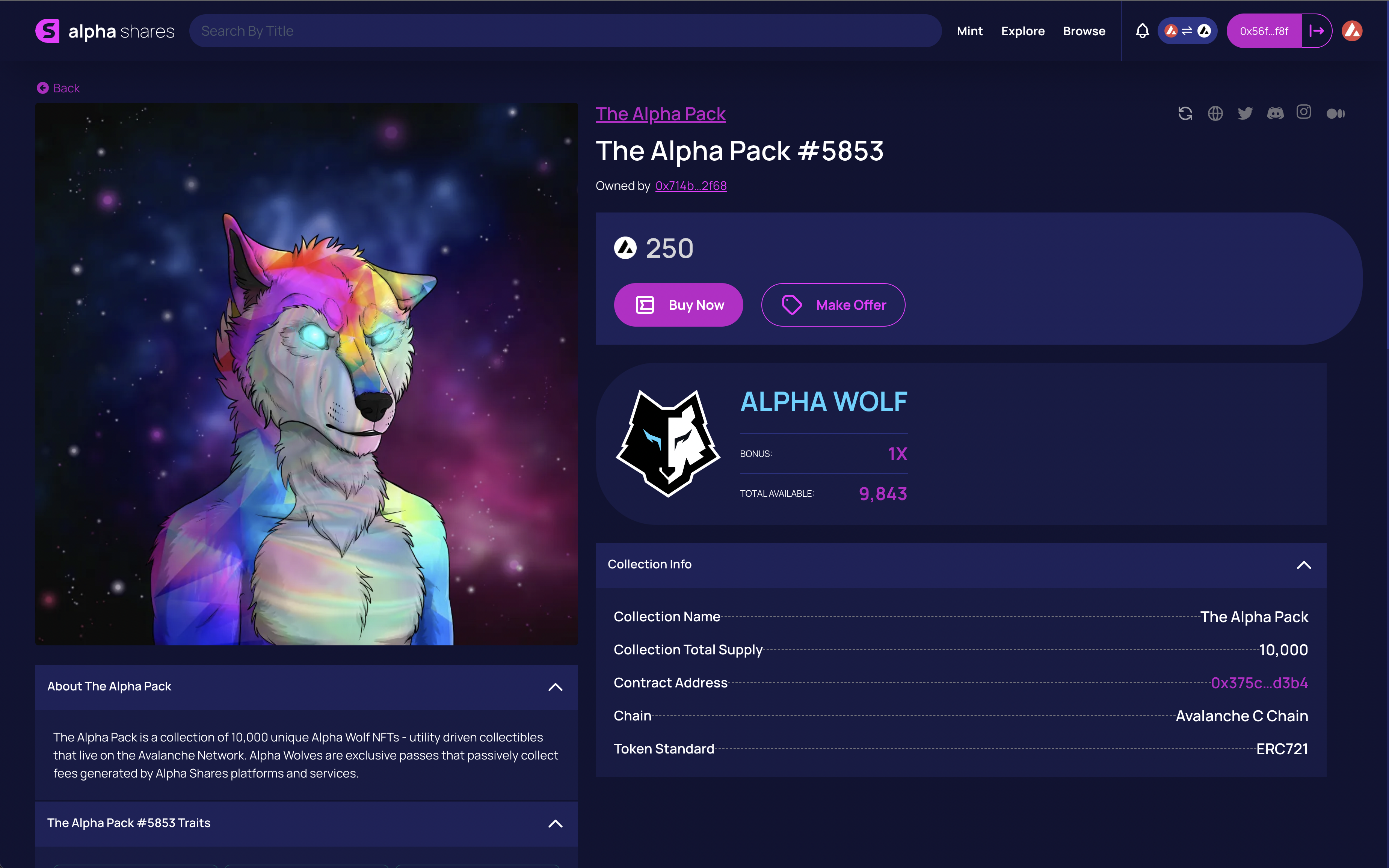Viewport: 1389px width, 868px height.
Task: Refresh metadata with the refresh icon
Action: pos(1185,113)
